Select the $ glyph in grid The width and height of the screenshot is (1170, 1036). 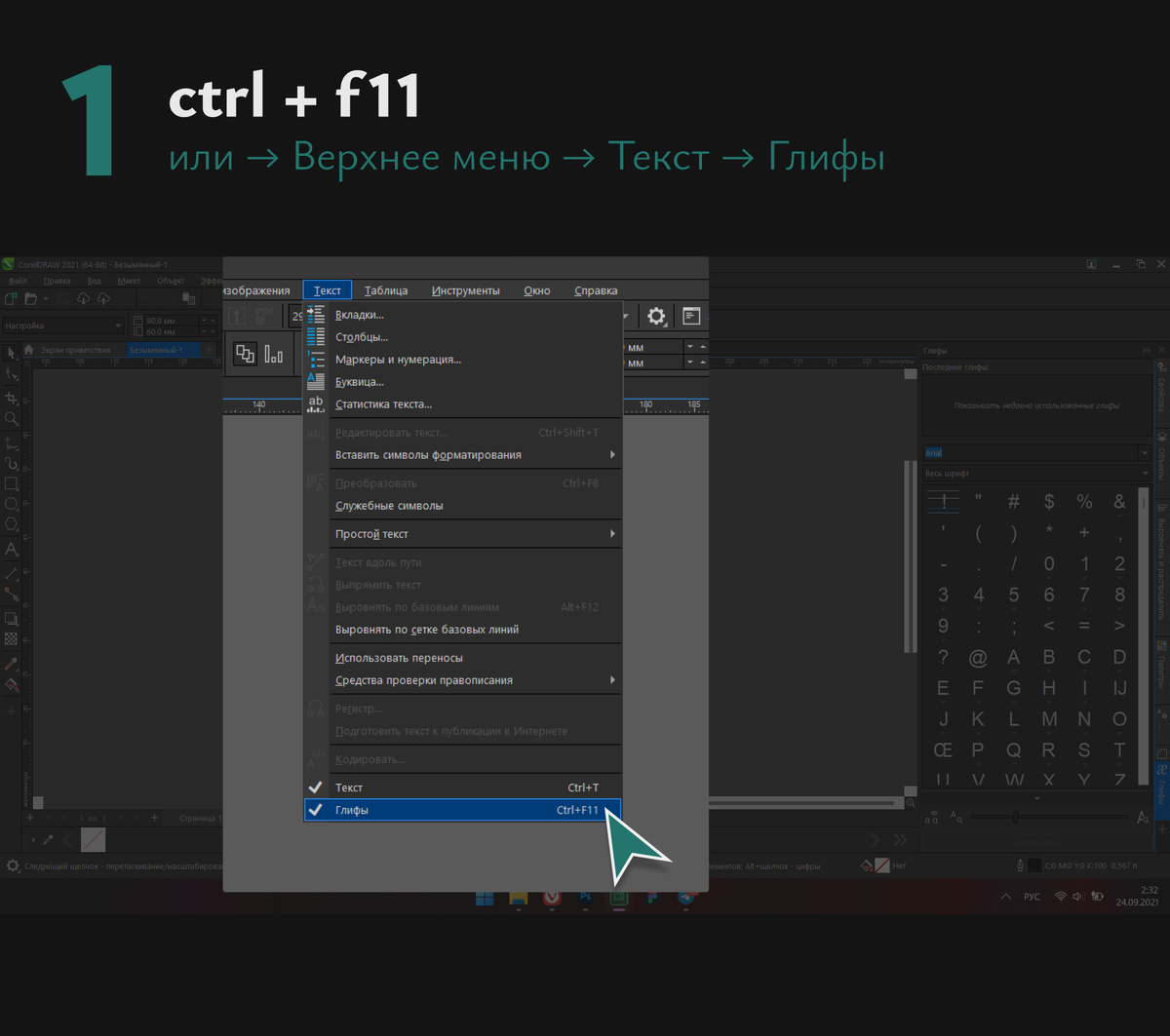1049,502
